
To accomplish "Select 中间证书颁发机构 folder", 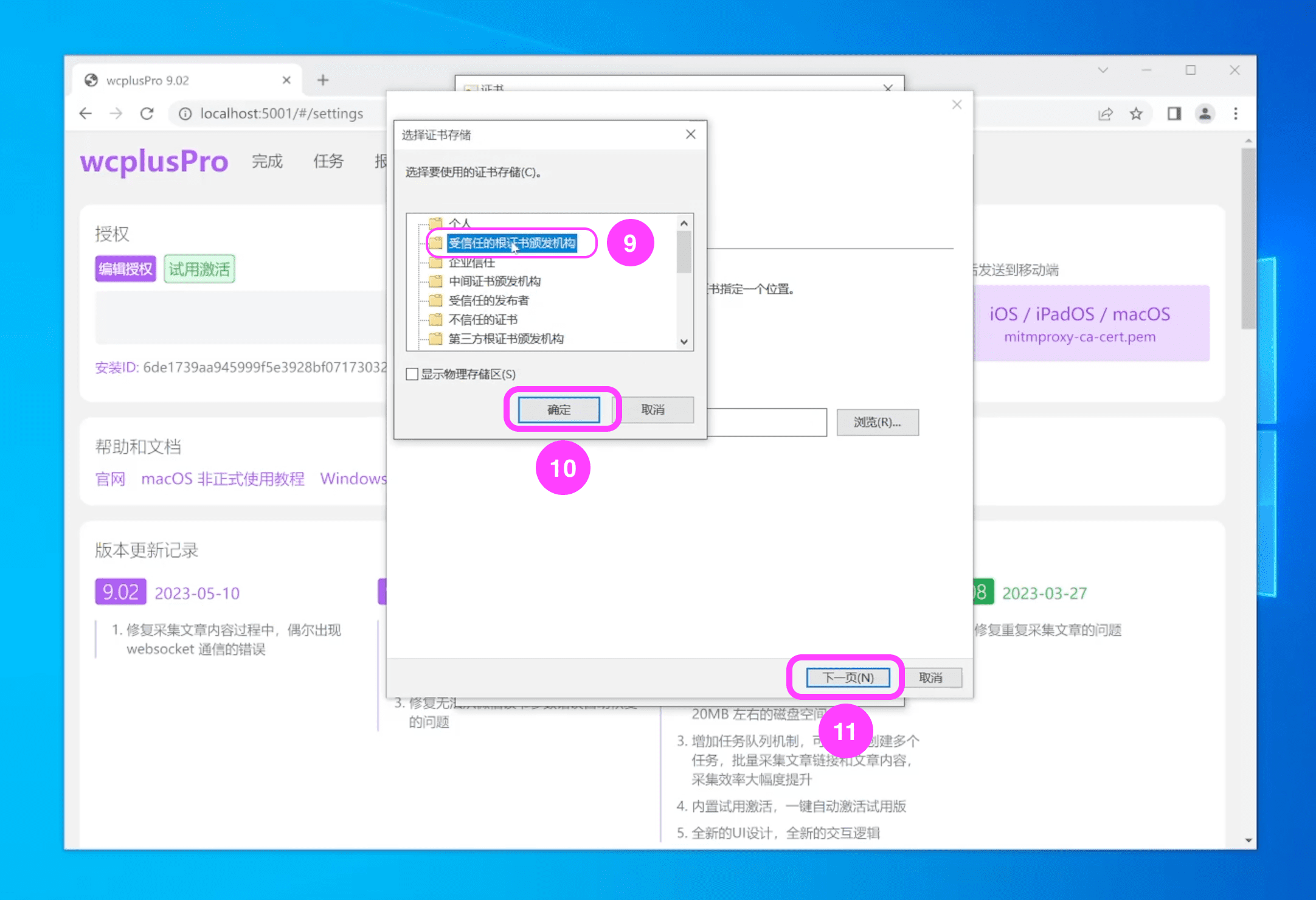I will [494, 282].
